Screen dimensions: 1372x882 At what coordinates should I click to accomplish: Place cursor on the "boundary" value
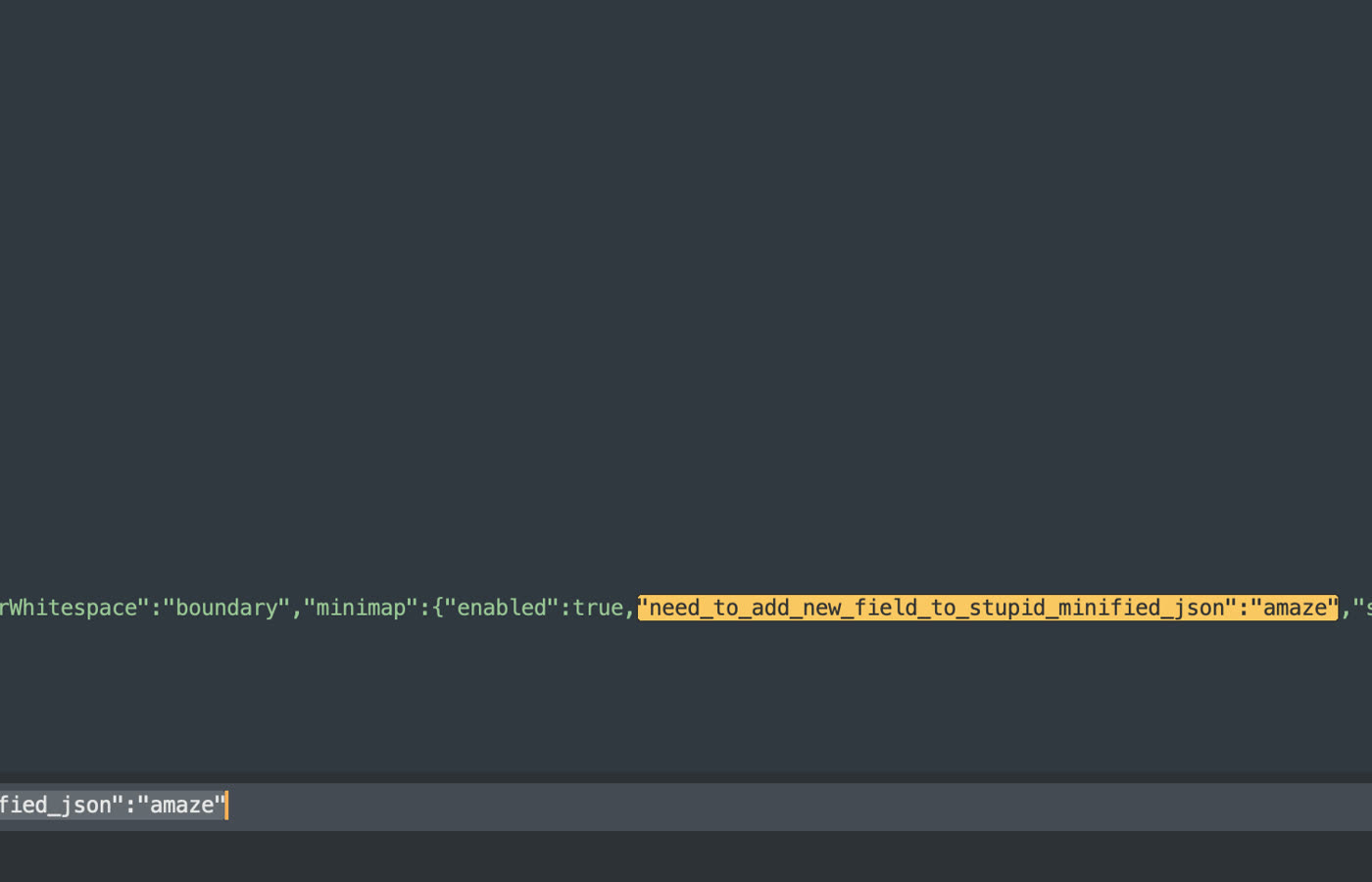click(x=225, y=609)
